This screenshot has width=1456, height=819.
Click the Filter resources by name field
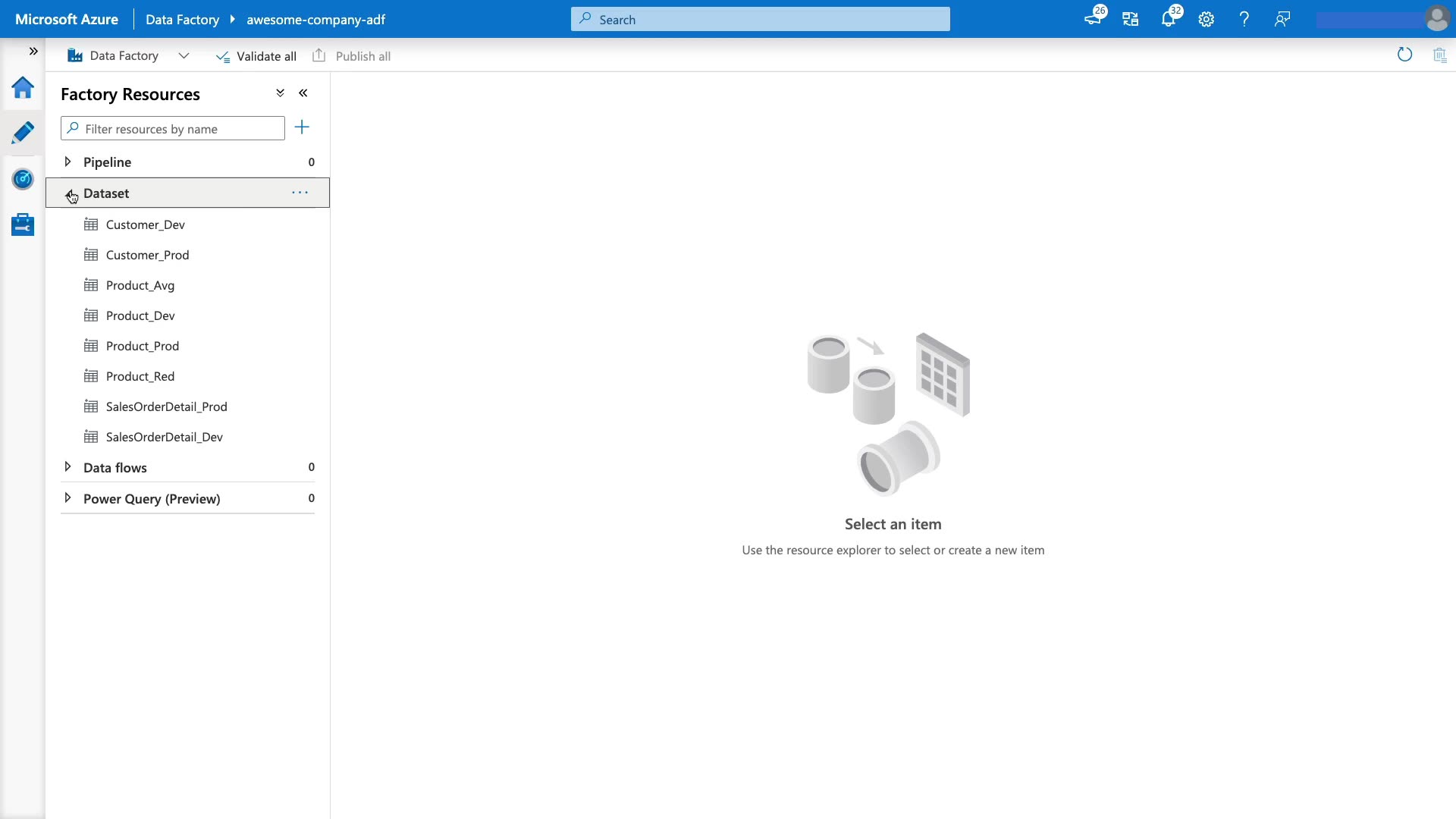click(180, 129)
